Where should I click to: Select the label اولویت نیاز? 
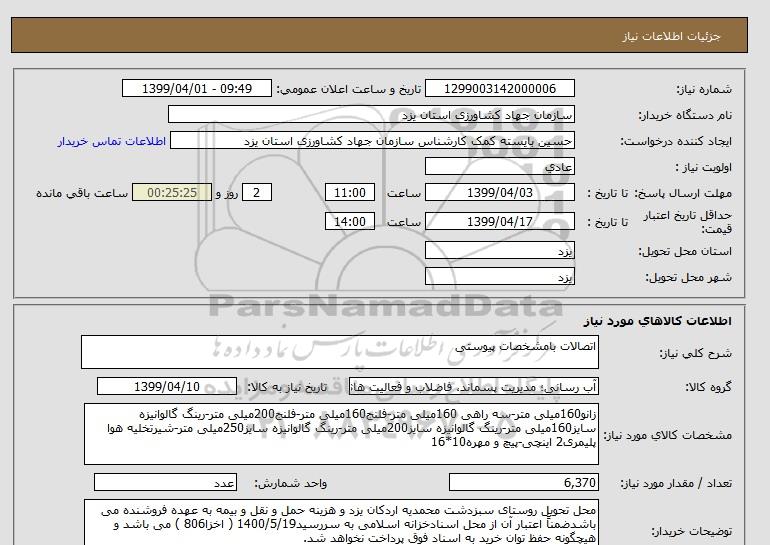(x=704, y=167)
